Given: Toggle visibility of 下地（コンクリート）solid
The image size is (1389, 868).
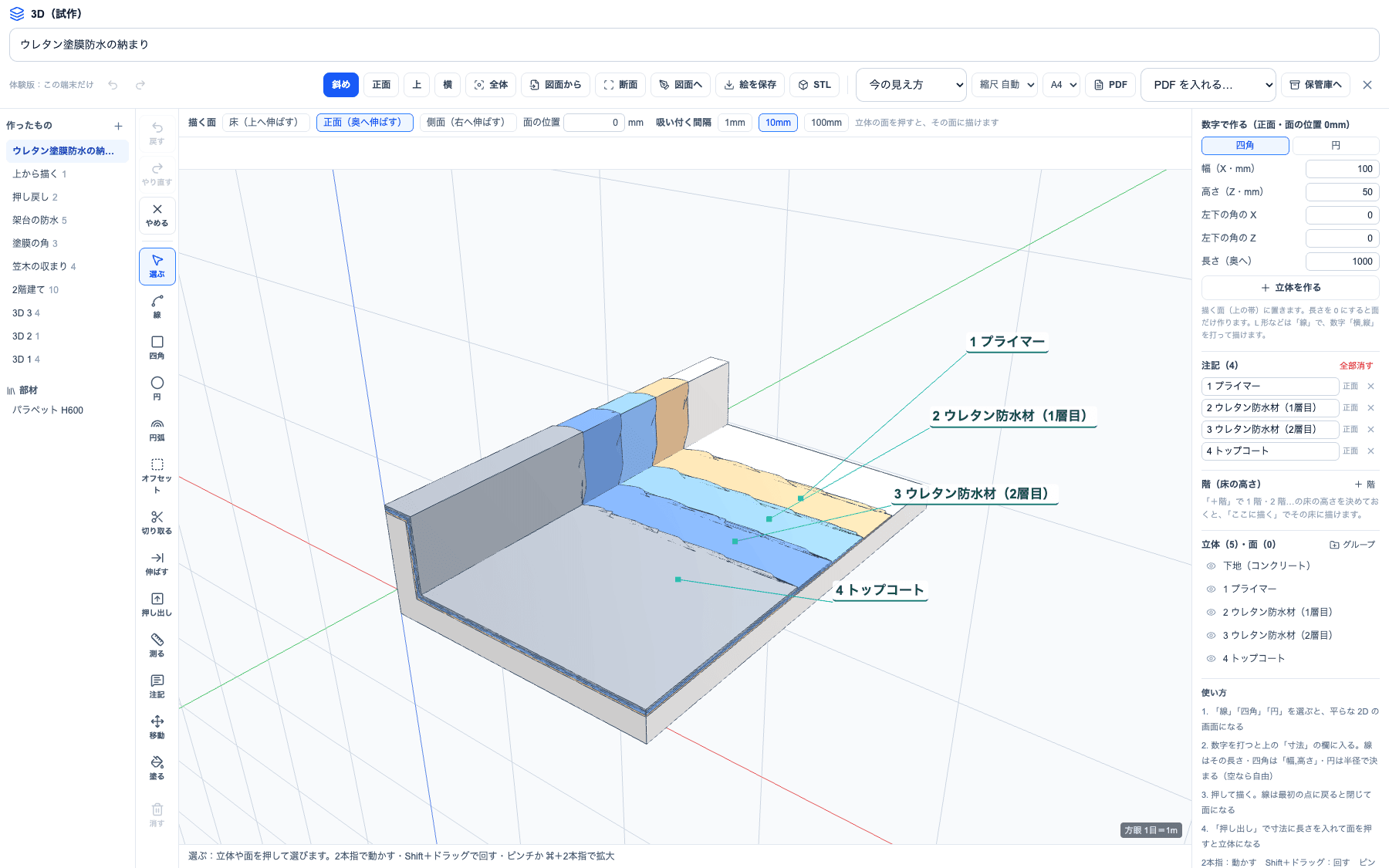Looking at the screenshot, I should 1212,566.
